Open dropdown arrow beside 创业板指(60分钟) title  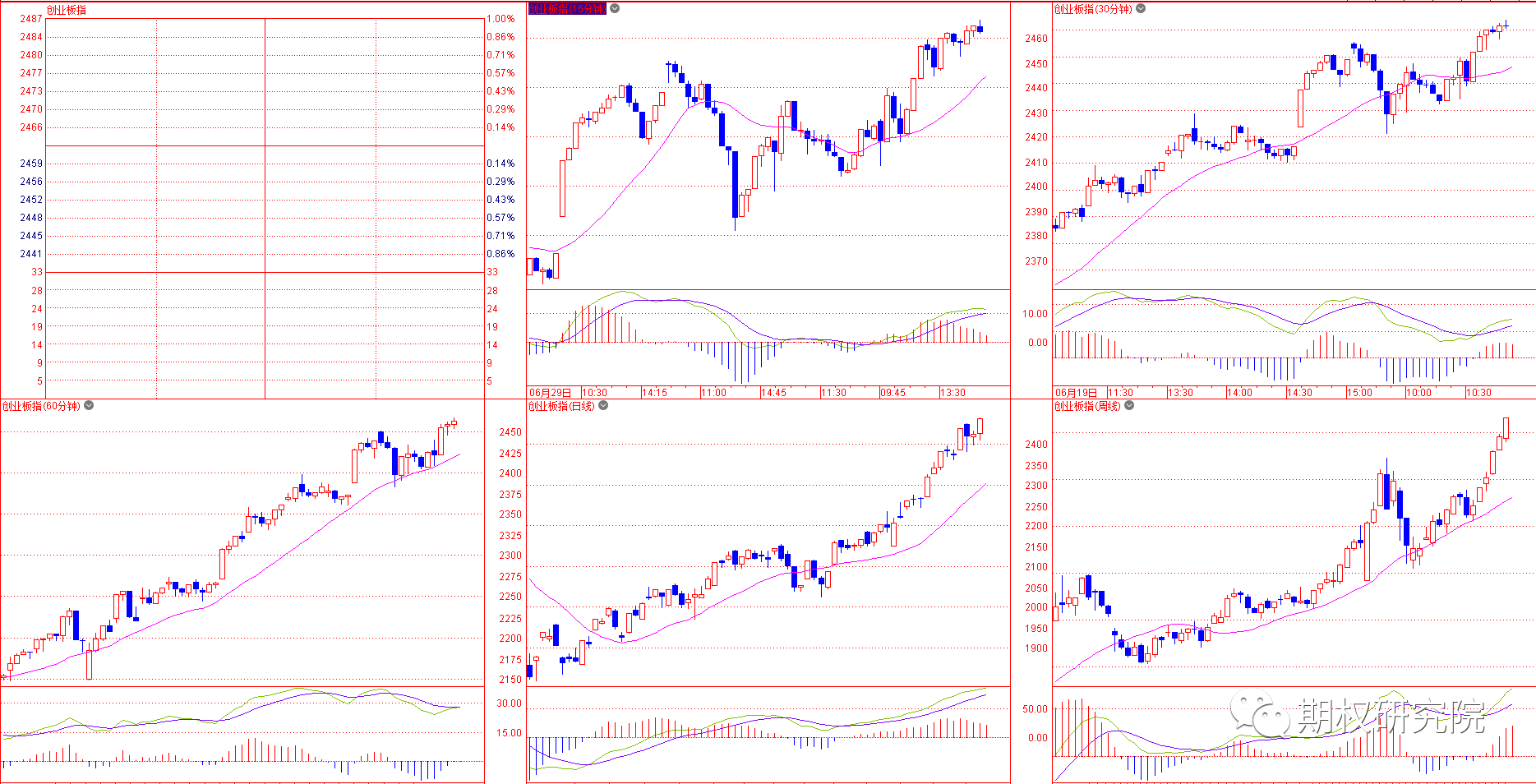tap(89, 406)
